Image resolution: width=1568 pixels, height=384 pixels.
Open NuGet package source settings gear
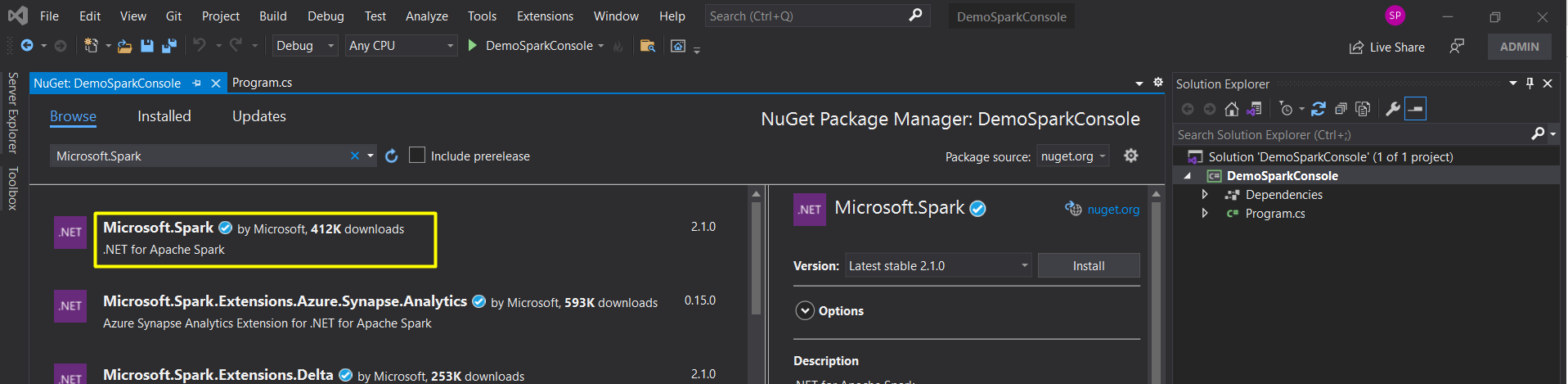click(1131, 156)
